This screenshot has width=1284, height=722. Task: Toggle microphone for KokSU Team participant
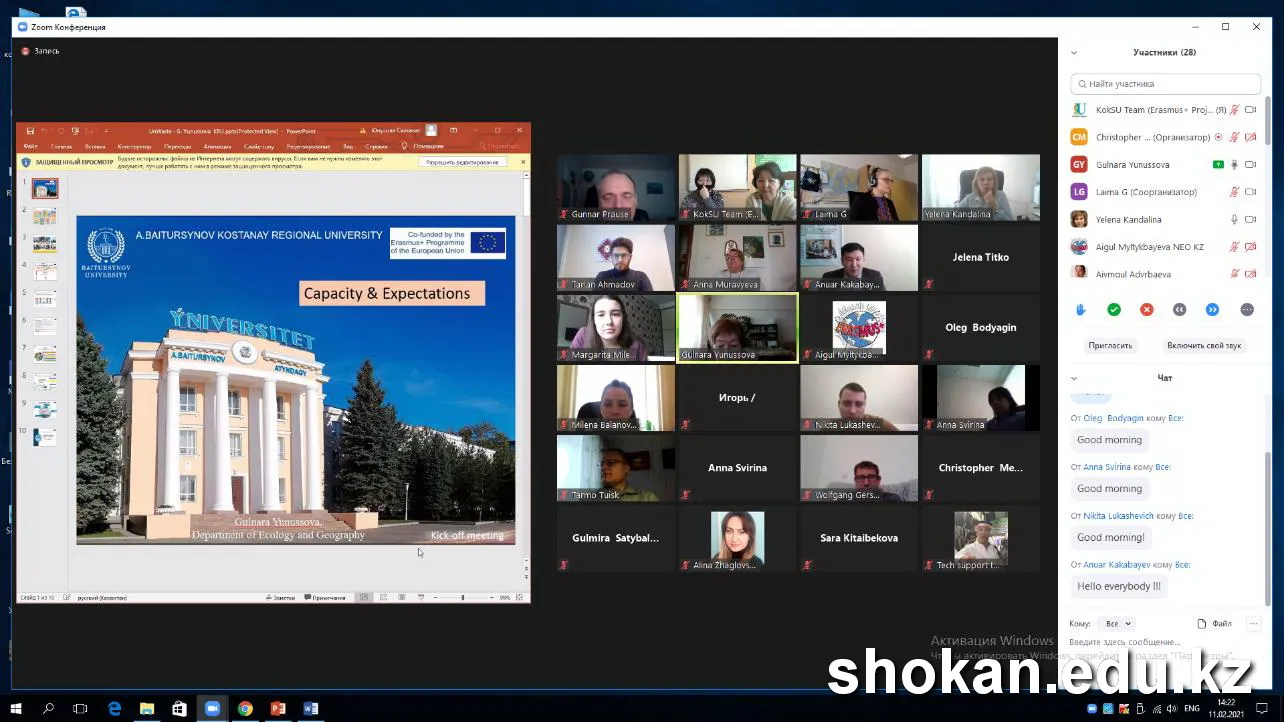click(x=1234, y=110)
